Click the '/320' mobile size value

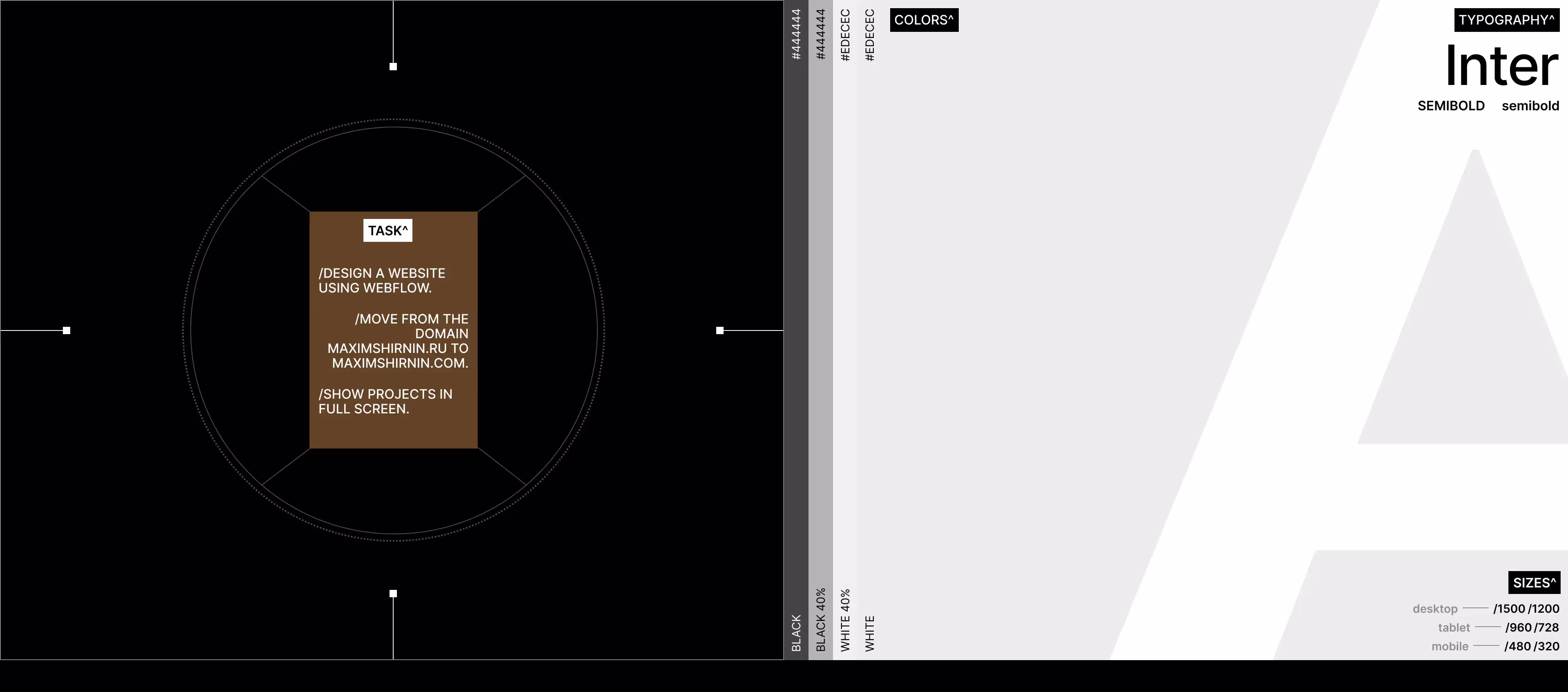click(1546, 646)
